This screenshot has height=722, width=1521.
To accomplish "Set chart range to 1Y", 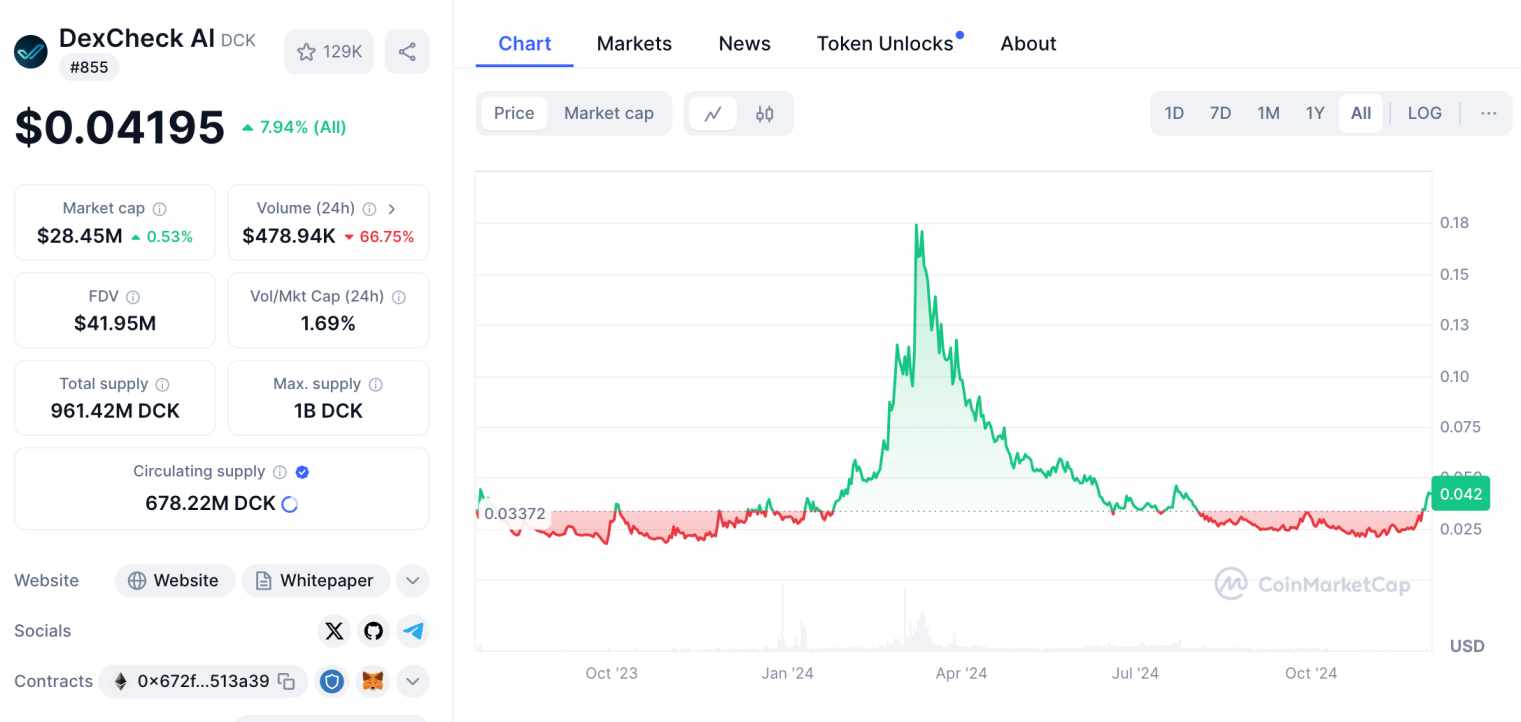I will click(x=1315, y=113).
